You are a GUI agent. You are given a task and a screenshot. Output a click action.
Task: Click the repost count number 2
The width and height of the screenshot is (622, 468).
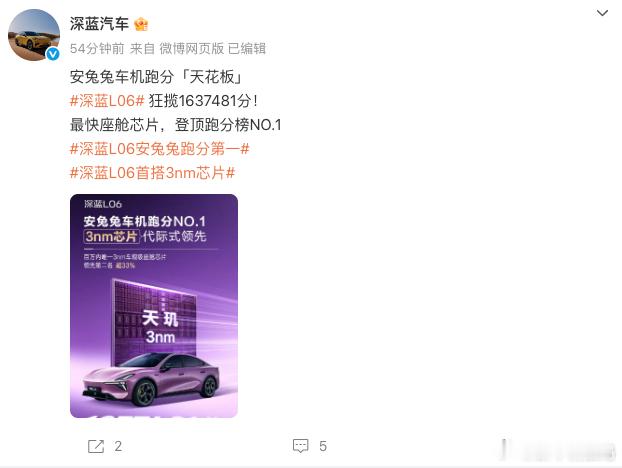click(x=118, y=446)
